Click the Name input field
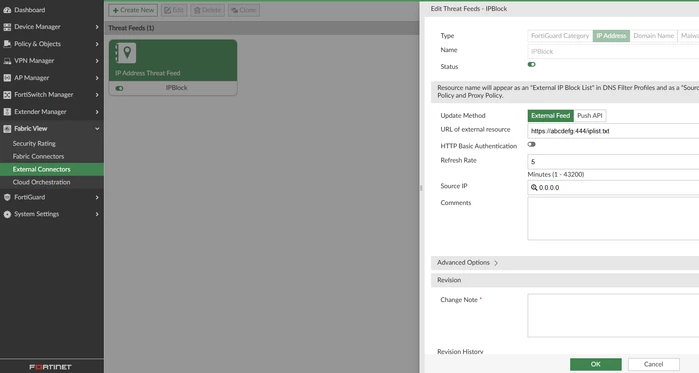The height and width of the screenshot is (373, 699). [x=613, y=51]
